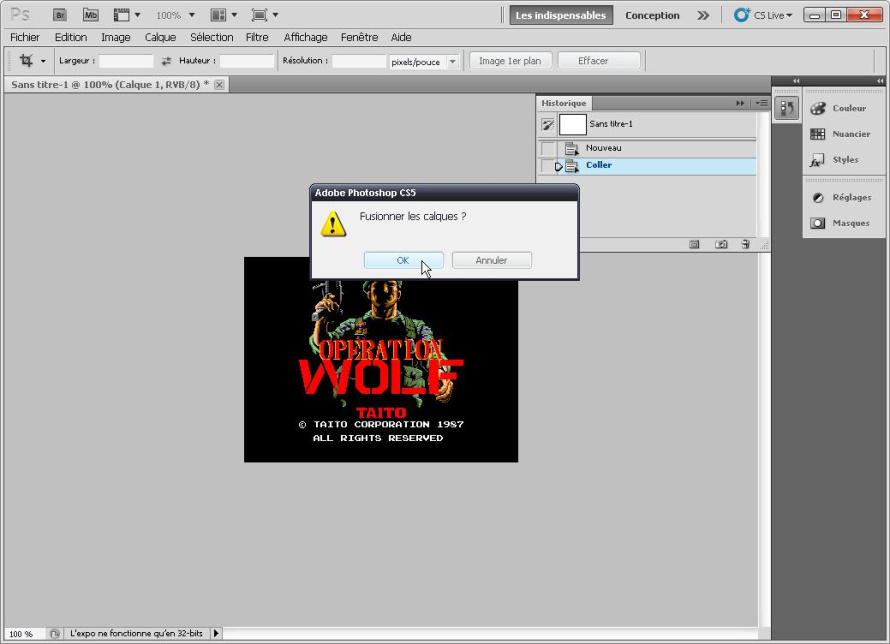Click the Image 1er plan button

click(x=510, y=61)
